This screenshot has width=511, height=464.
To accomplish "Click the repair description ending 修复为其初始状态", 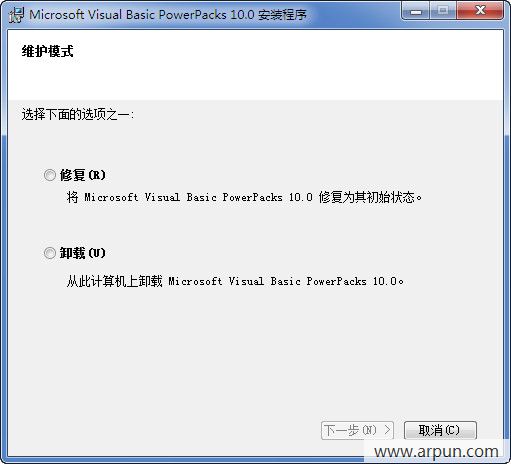I will 244,197.
